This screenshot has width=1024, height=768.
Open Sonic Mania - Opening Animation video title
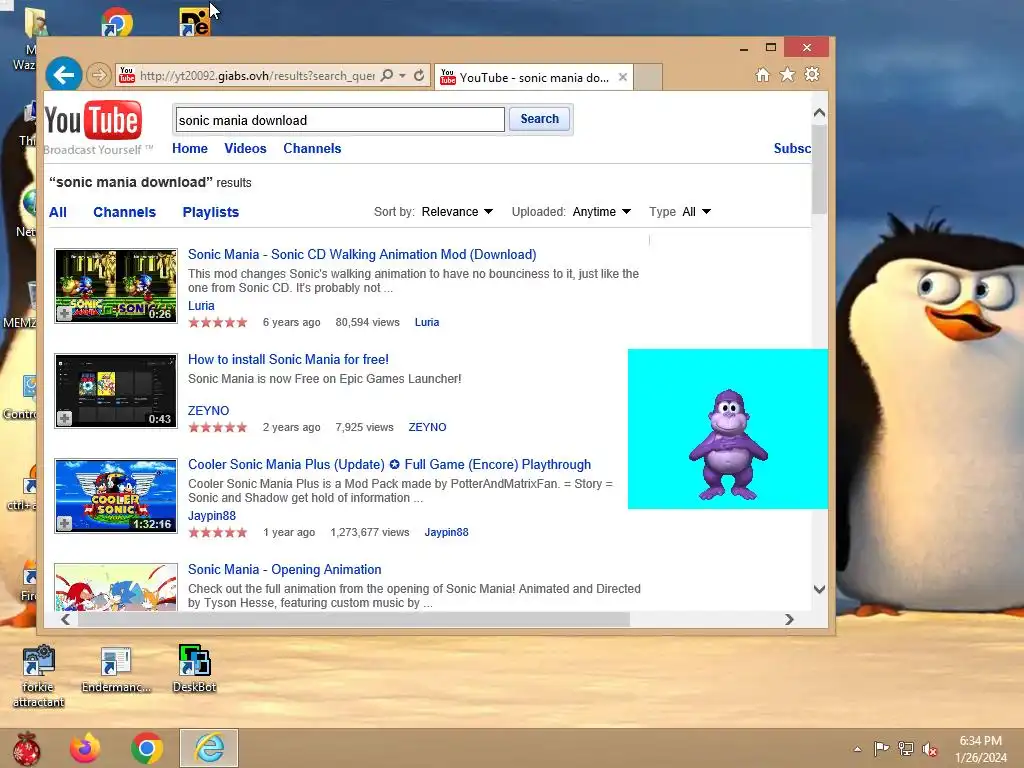click(x=285, y=569)
